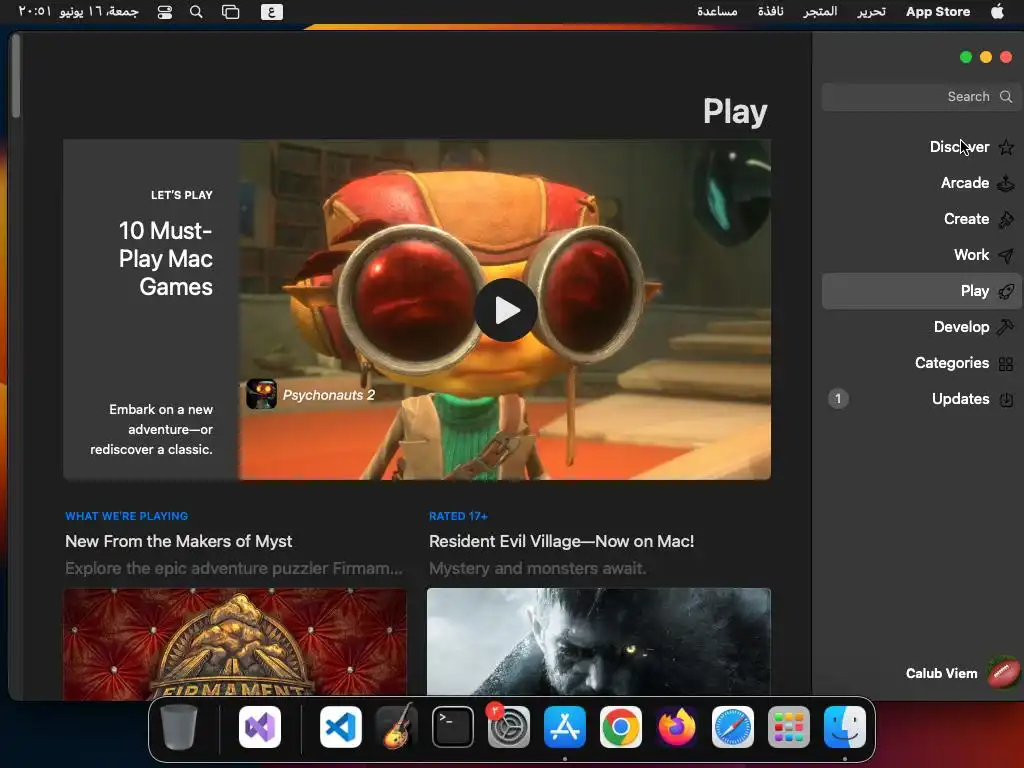Go to Discover in the sidebar
The height and width of the screenshot is (768, 1024).
click(x=921, y=147)
